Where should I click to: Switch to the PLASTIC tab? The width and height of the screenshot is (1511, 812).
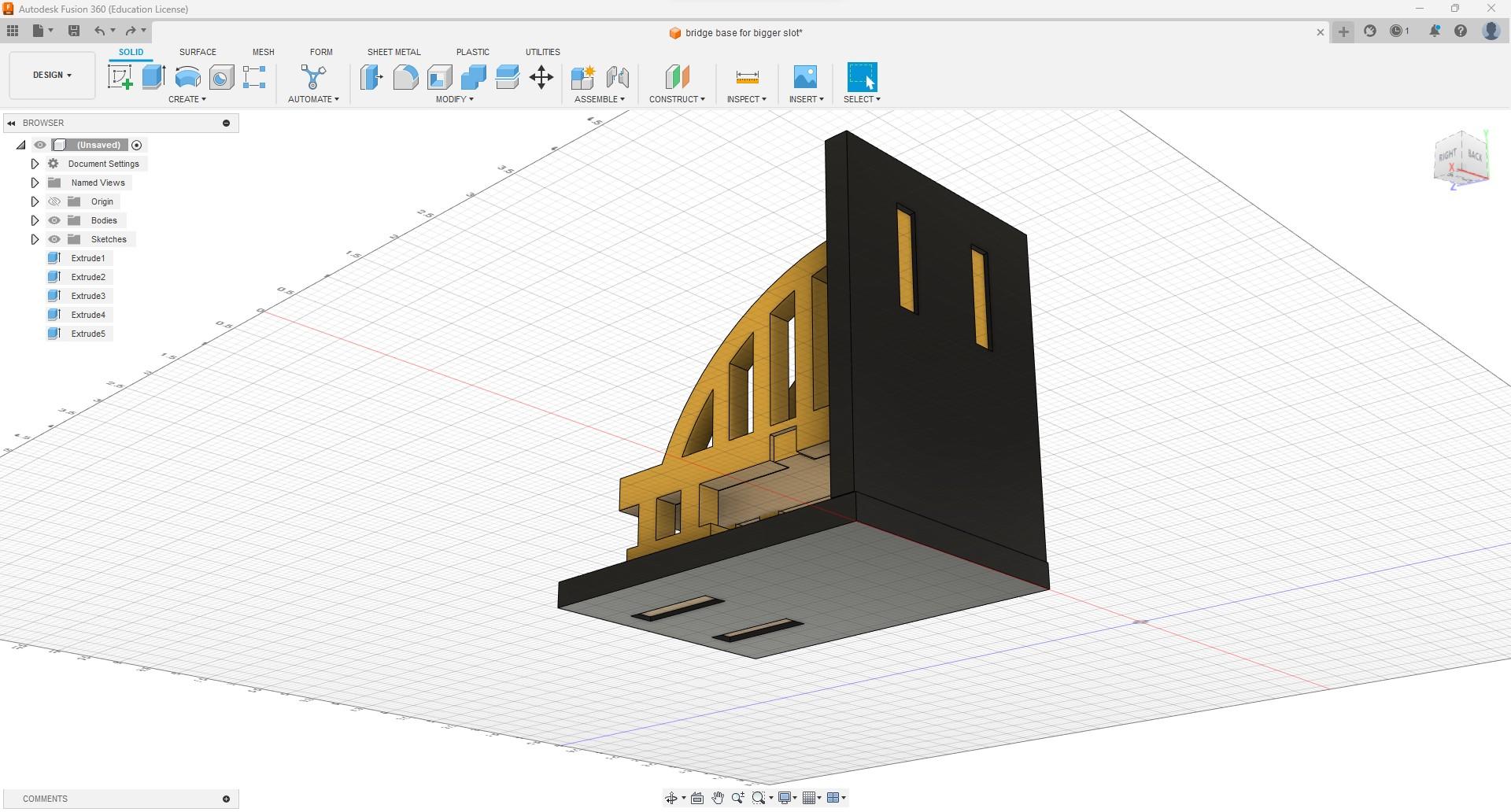472,52
